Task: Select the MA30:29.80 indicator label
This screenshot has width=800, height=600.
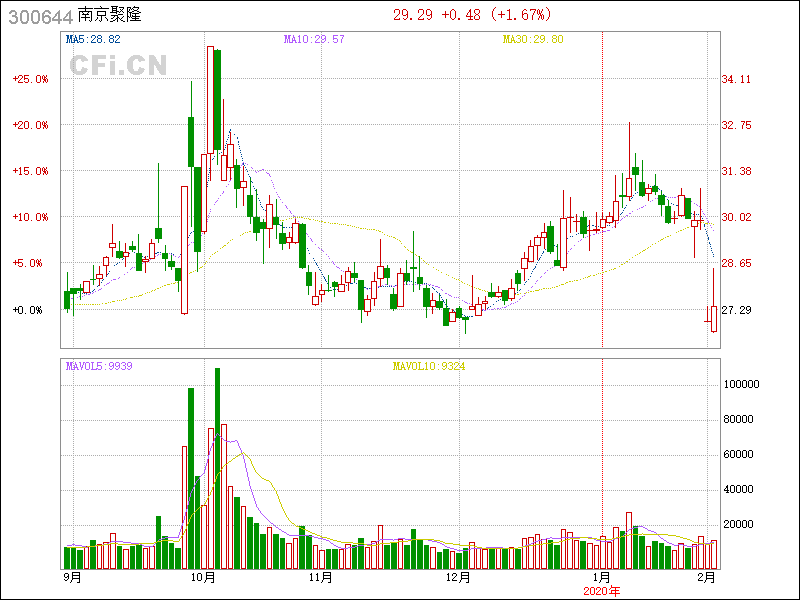Action: pyautogui.click(x=533, y=39)
